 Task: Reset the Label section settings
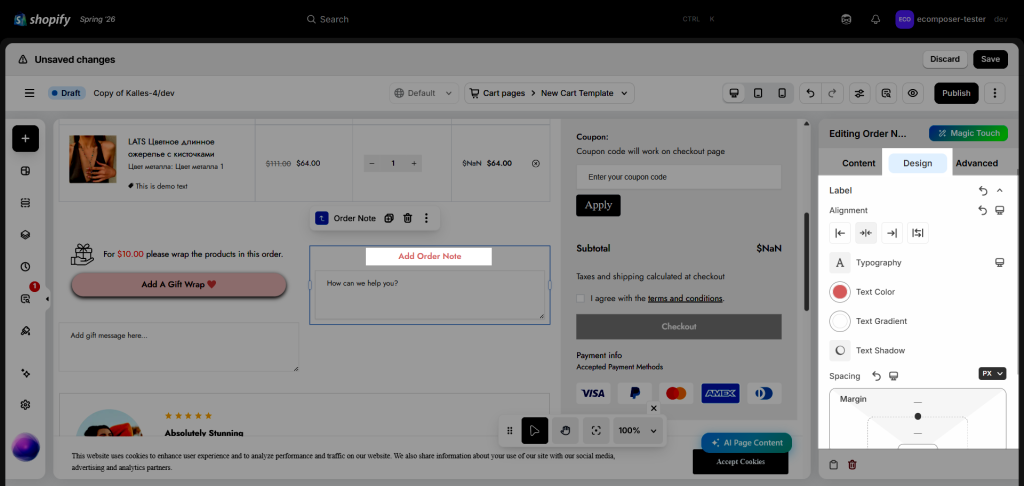tap(983, 191)
